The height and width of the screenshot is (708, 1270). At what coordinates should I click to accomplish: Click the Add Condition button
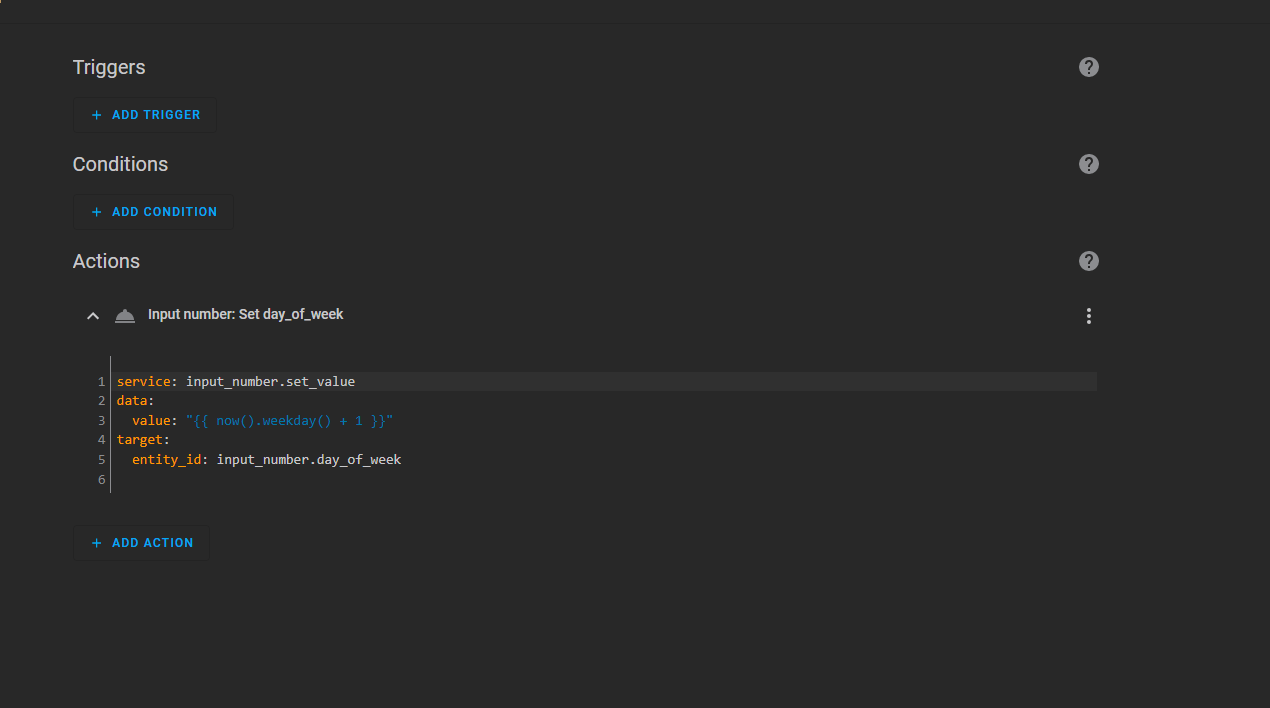(153, 211)
